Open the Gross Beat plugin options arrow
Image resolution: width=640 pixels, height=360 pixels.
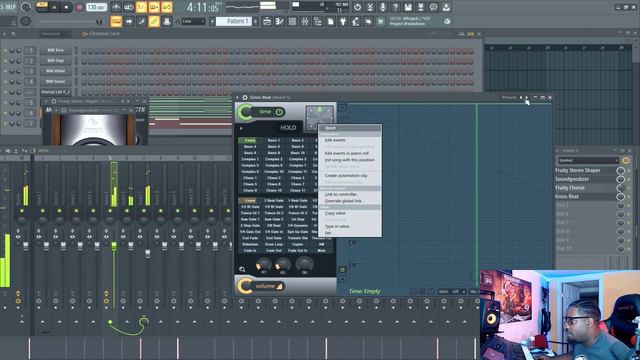coord(238,98)
